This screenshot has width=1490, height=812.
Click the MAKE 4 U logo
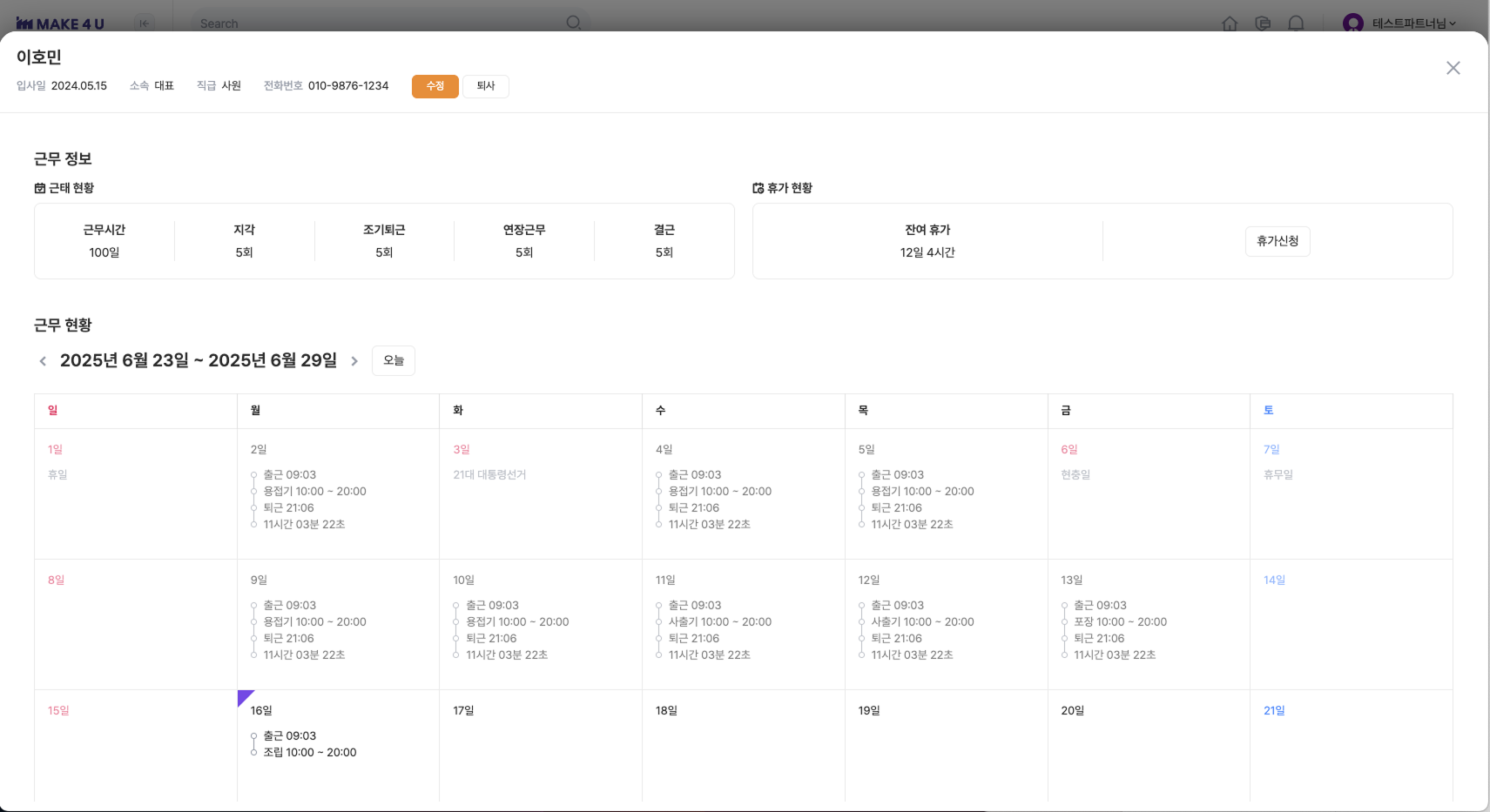coord(60,23)
